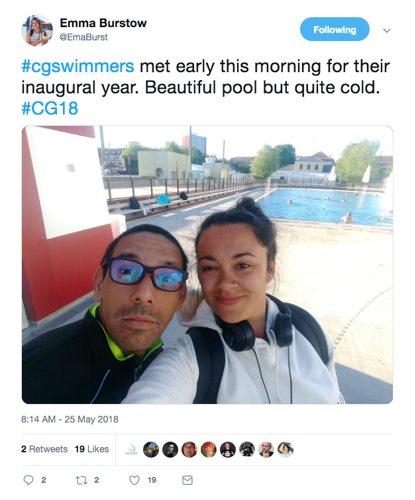Click the reply speech bubble icon
The height and width of the screenshot is (500, 415).
[x=28, y=480]
